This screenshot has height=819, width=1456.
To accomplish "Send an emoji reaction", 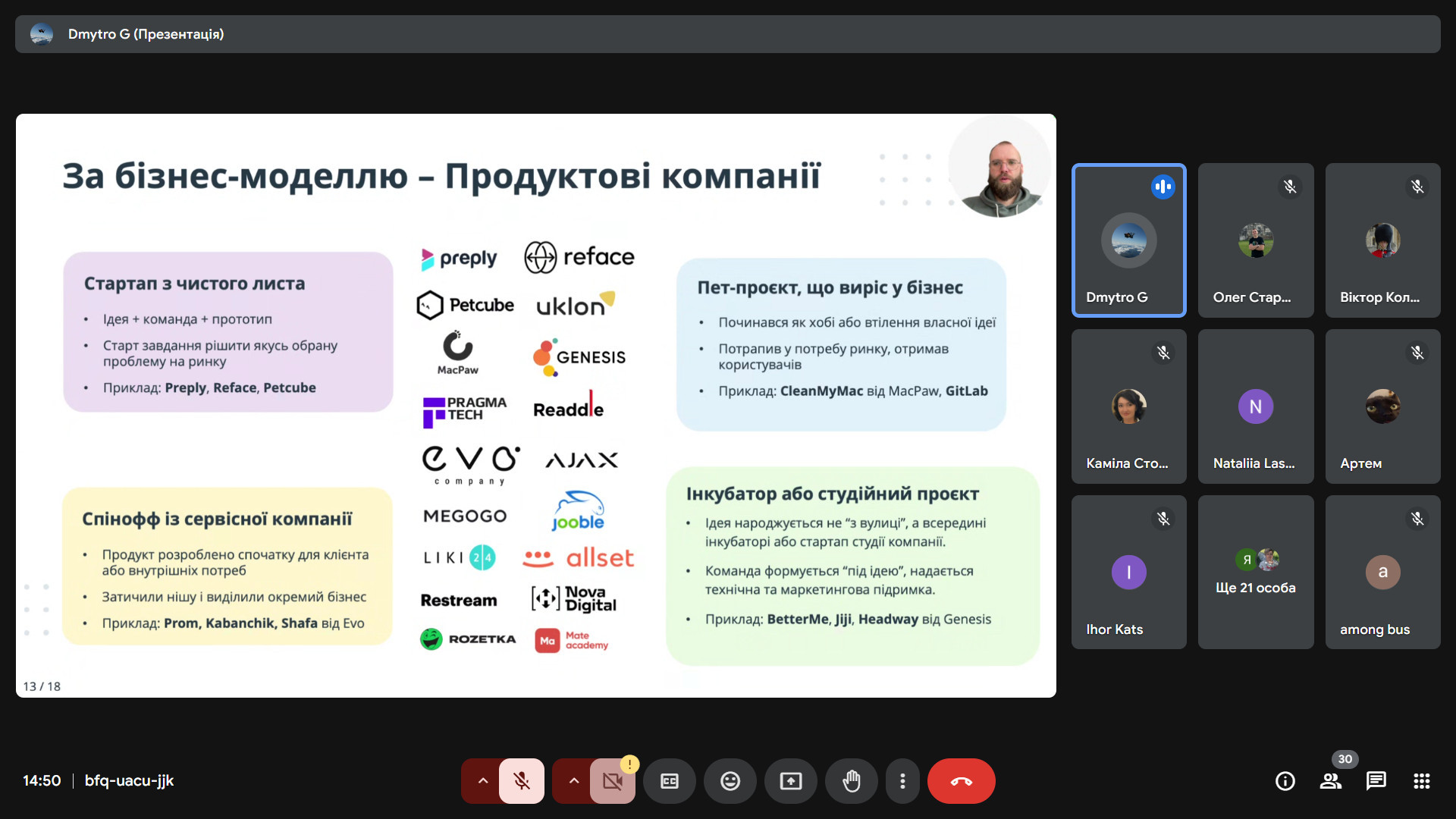I will click(730, 781).
